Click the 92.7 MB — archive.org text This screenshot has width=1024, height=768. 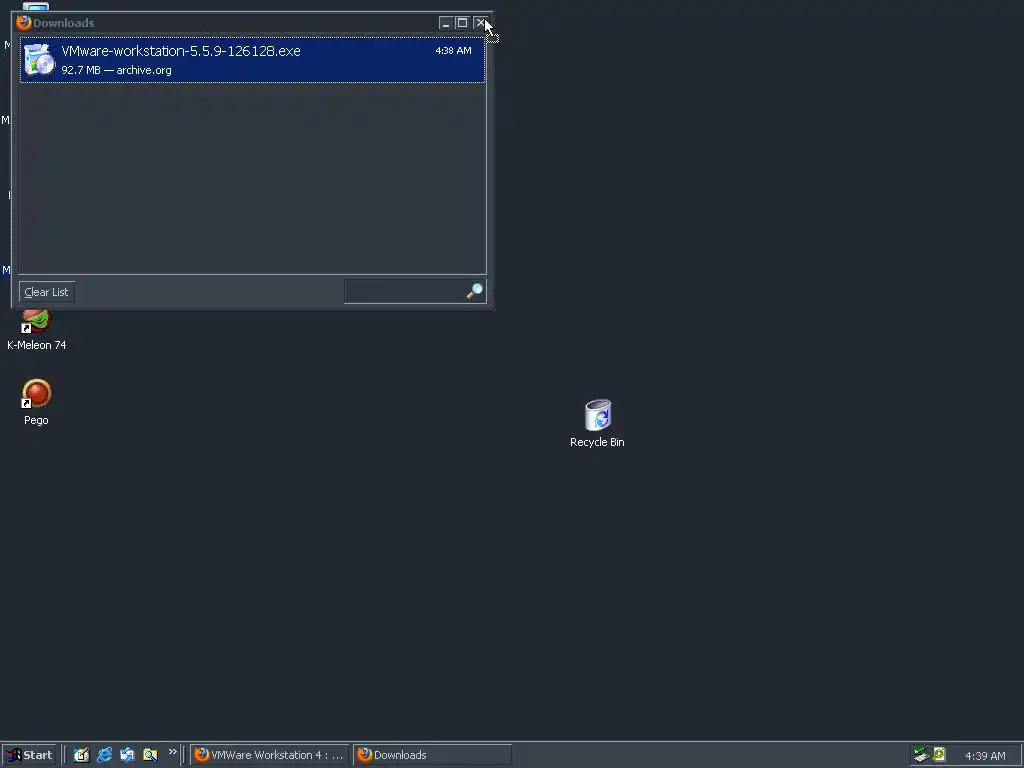pos(116,70)
